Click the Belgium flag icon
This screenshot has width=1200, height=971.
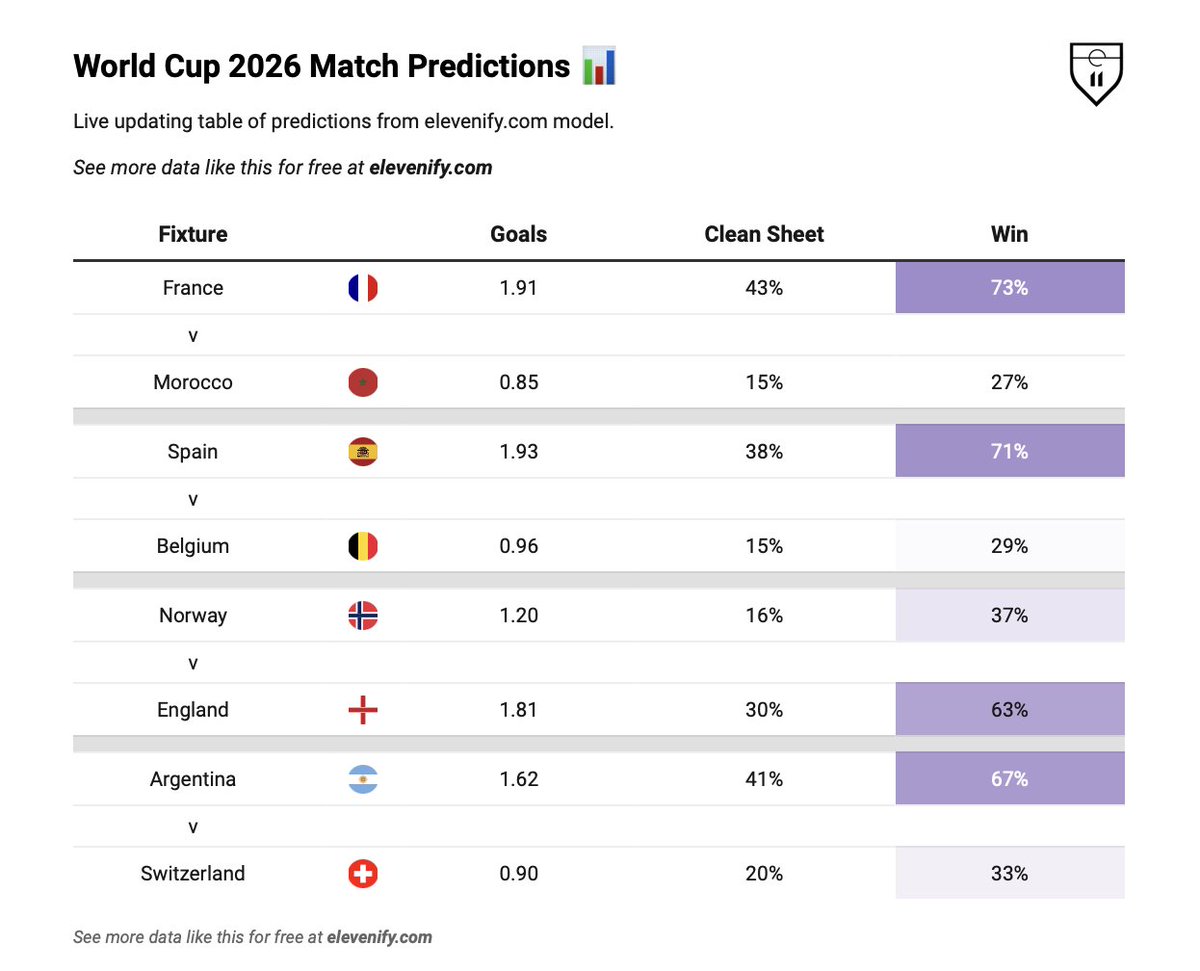coord(363,546)
